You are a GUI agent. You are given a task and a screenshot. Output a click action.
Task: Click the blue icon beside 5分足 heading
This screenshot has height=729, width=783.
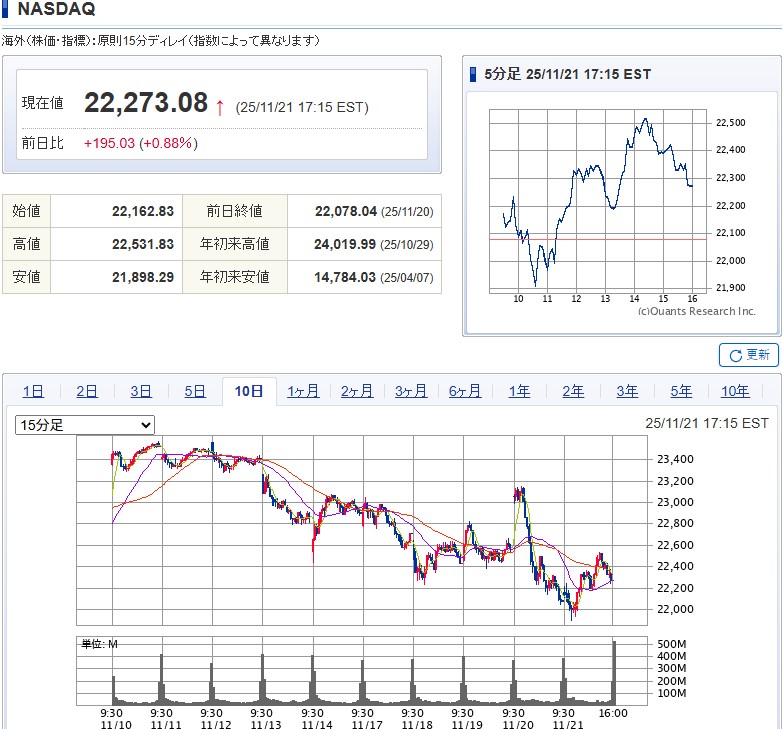(x=474, y=74)
